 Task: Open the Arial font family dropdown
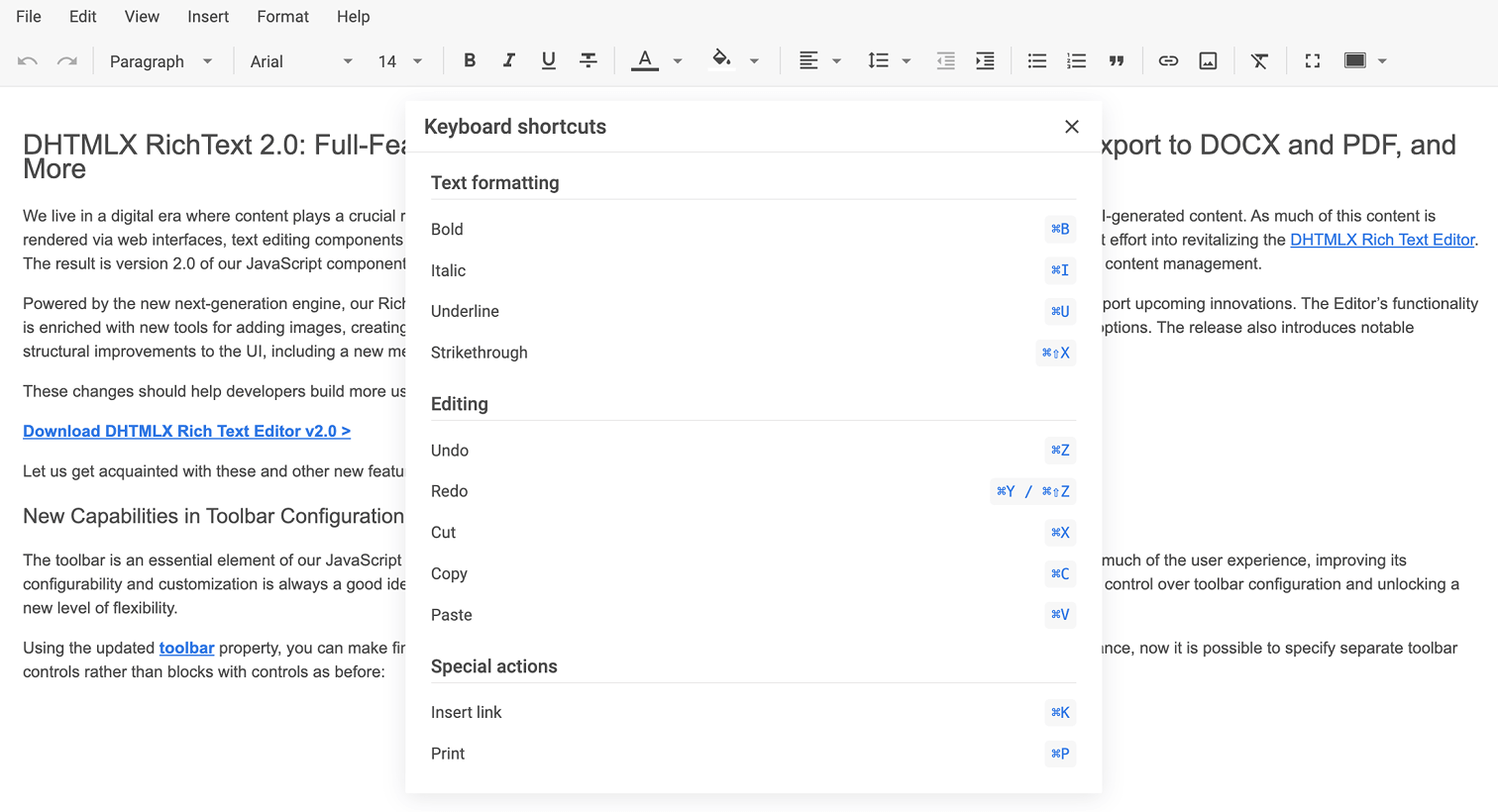click(x=301, y=61)
